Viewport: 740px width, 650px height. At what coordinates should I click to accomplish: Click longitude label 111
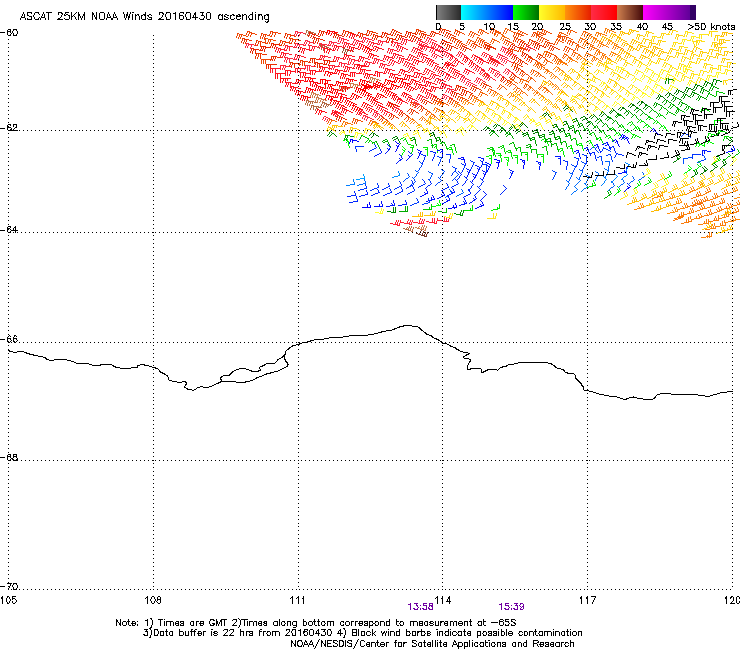(x=297, y=600)
